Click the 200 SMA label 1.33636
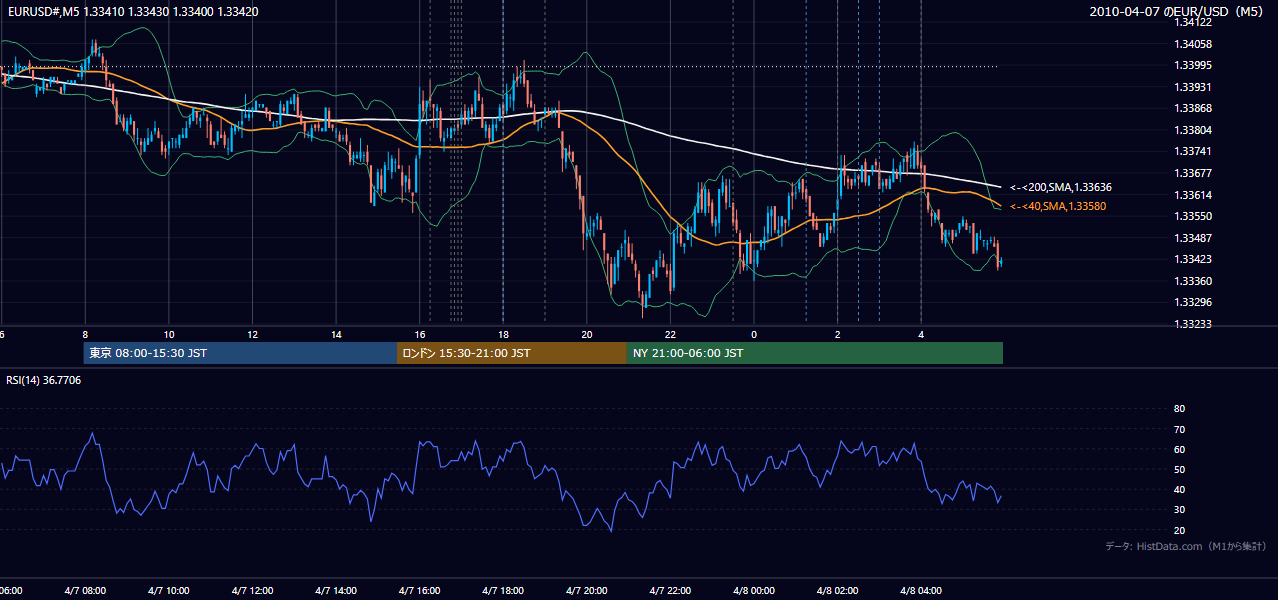Screen dimensions: 1278x600 1061,187
